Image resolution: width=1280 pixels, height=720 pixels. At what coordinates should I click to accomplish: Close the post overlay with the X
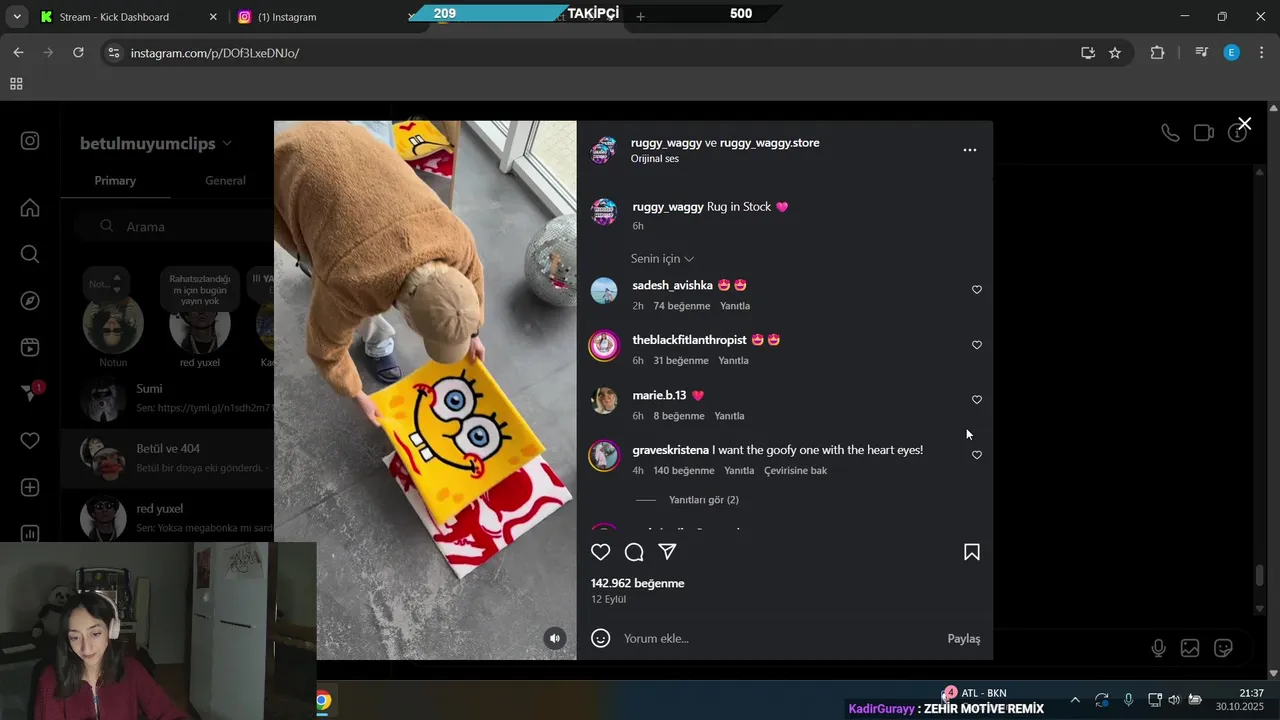(x=1244, y=124)
